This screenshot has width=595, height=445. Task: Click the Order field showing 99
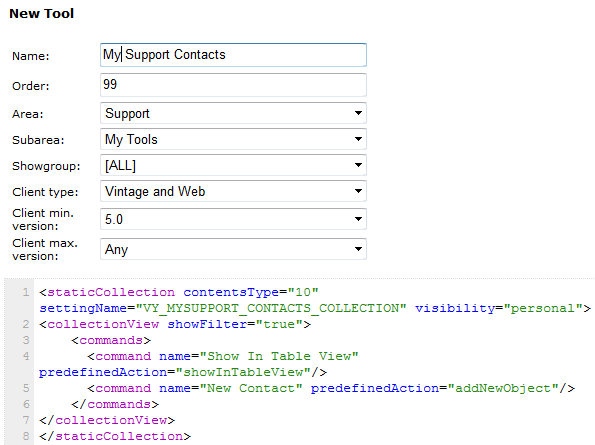pyautogui.click(x=233, y=85)
